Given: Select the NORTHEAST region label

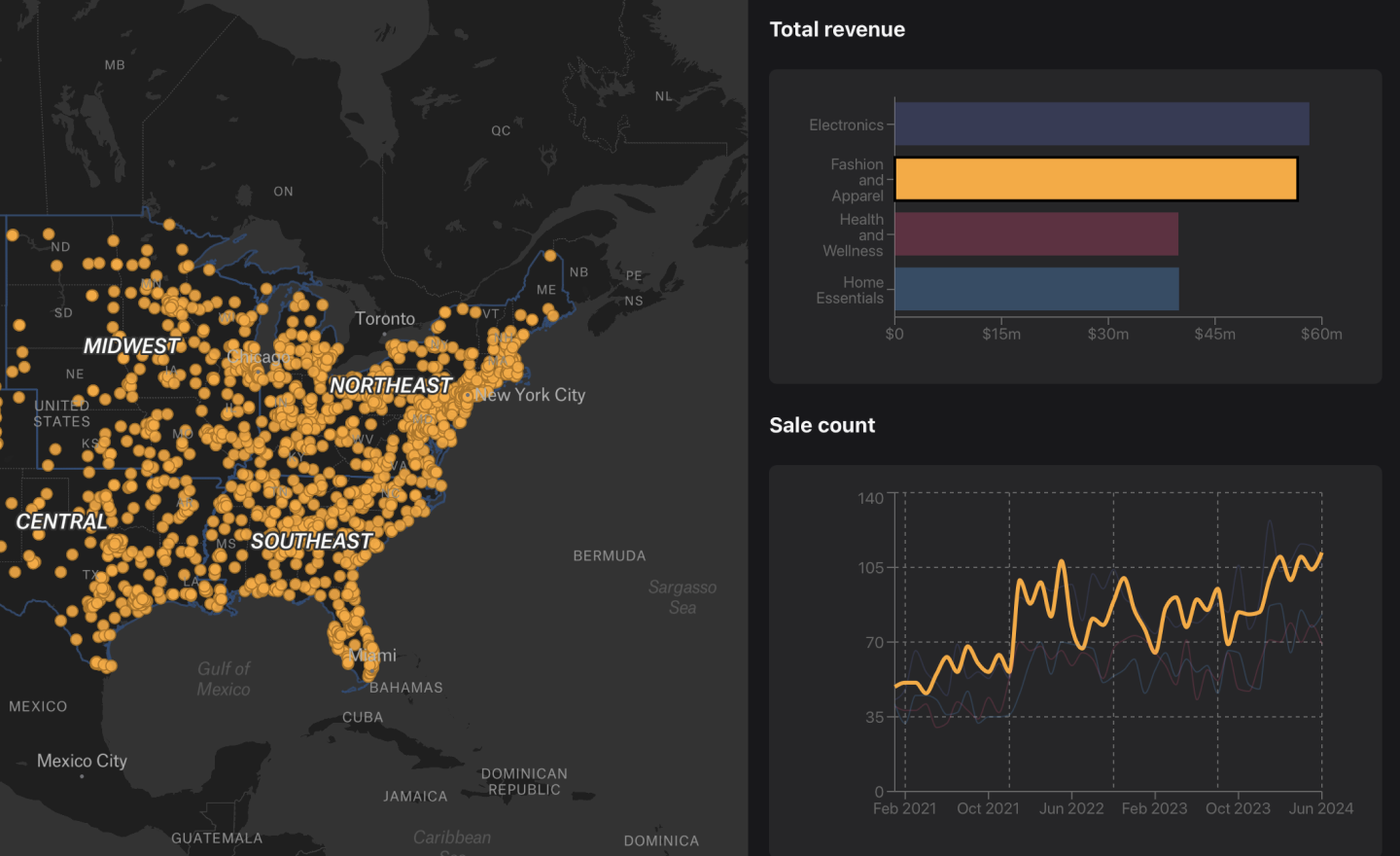Looking at the screenshot, I should [390, 386].
